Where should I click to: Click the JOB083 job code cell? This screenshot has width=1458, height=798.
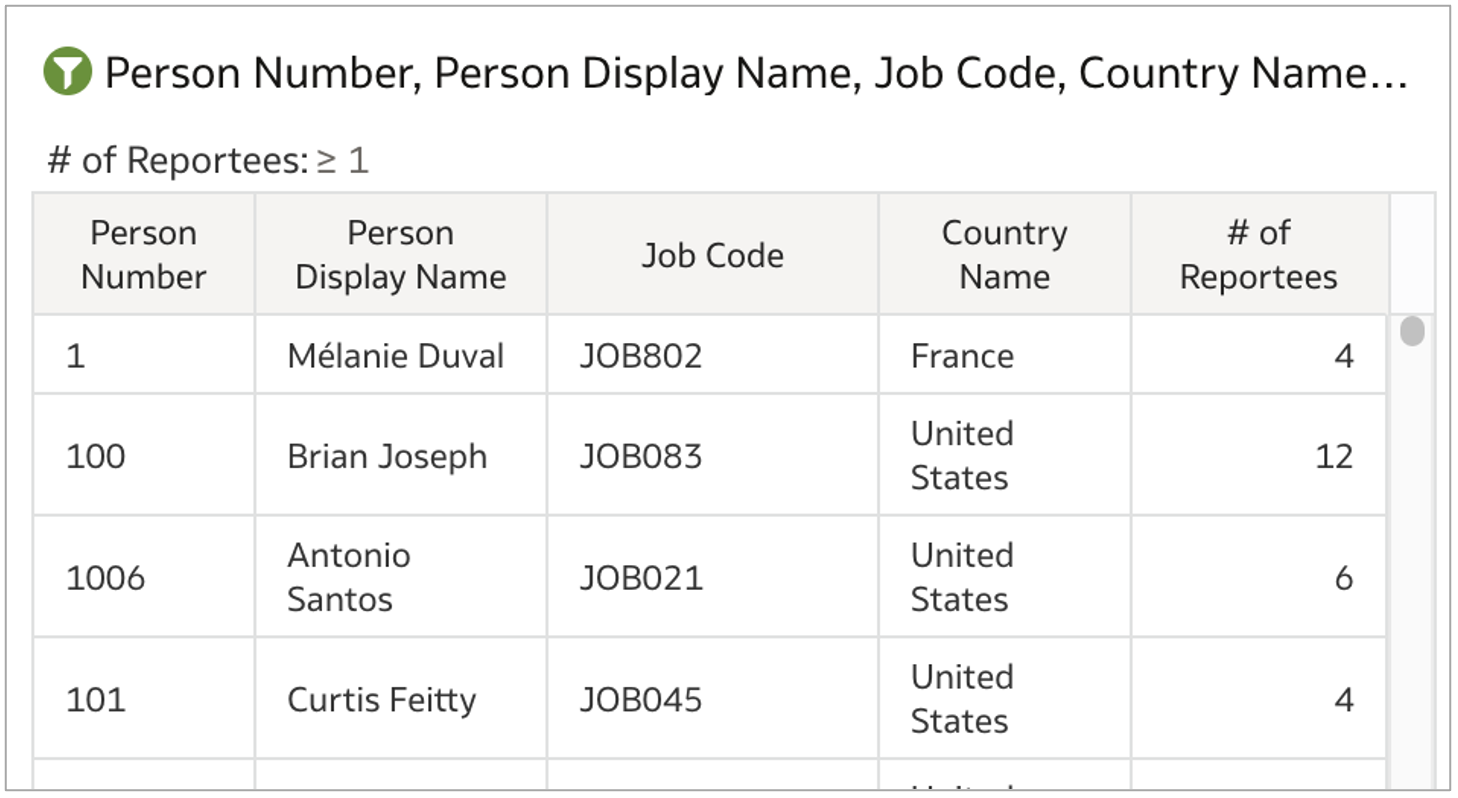(x=641, y=456)
